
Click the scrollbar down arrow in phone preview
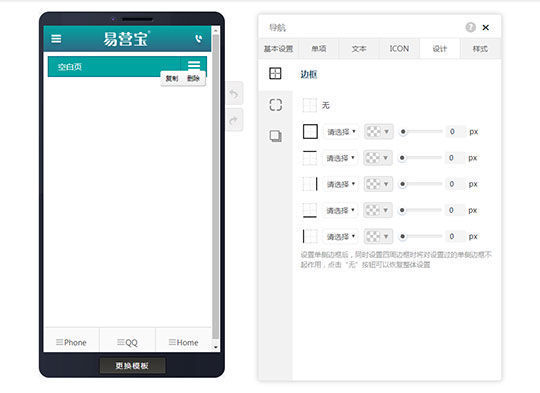[x=216, y=348]
